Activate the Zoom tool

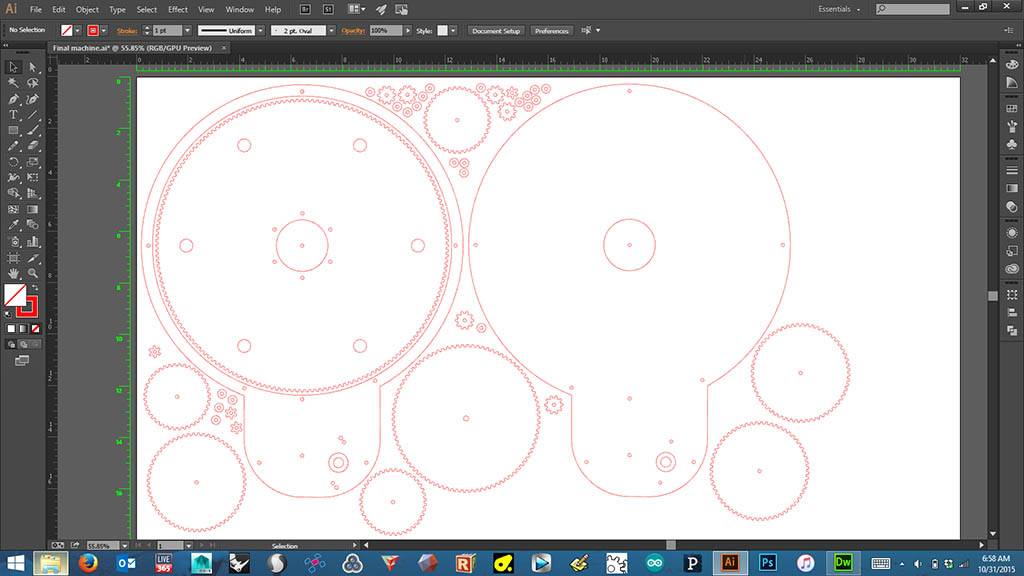point(33,272)
